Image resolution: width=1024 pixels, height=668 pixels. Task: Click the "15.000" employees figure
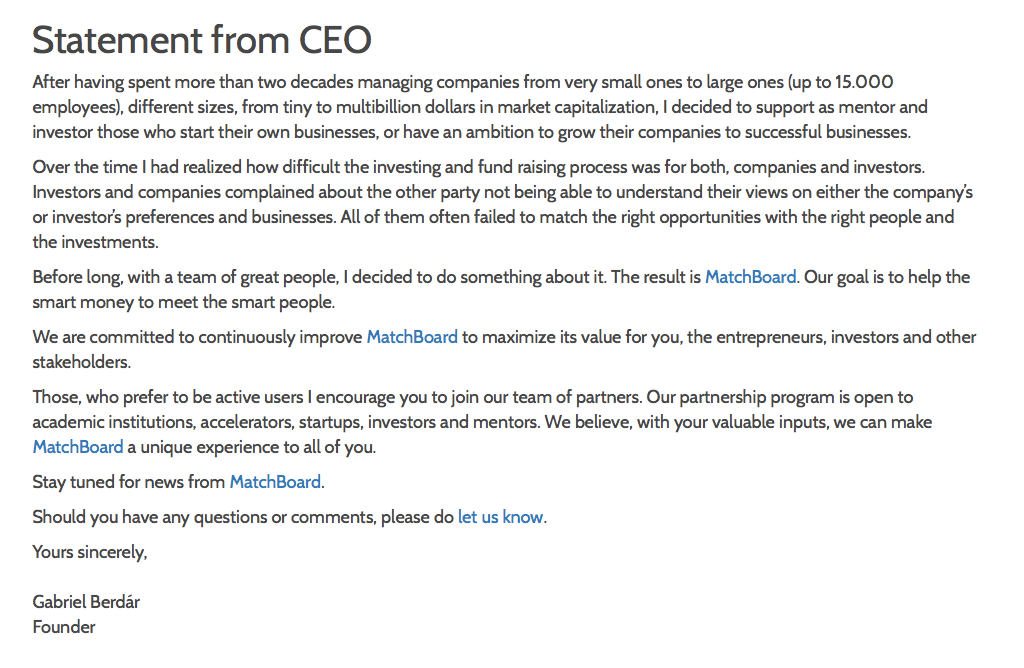click(x=864, y=82)
